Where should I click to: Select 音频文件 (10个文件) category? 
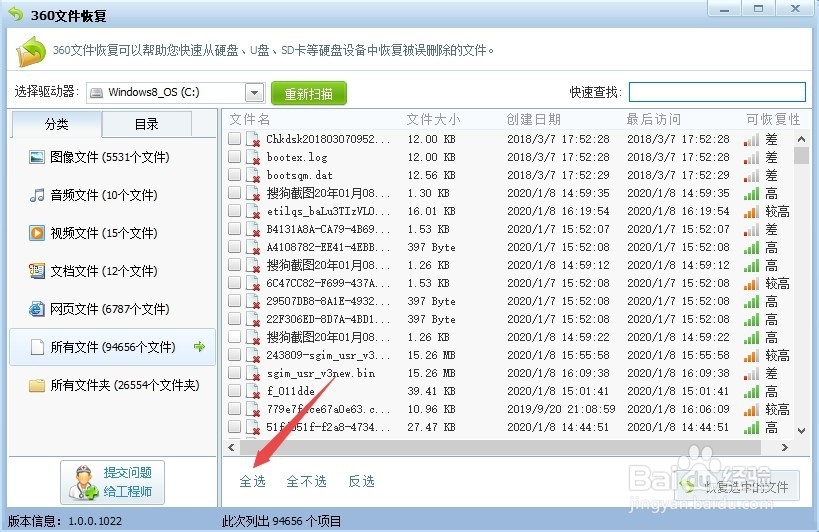(x=112, y=195)
